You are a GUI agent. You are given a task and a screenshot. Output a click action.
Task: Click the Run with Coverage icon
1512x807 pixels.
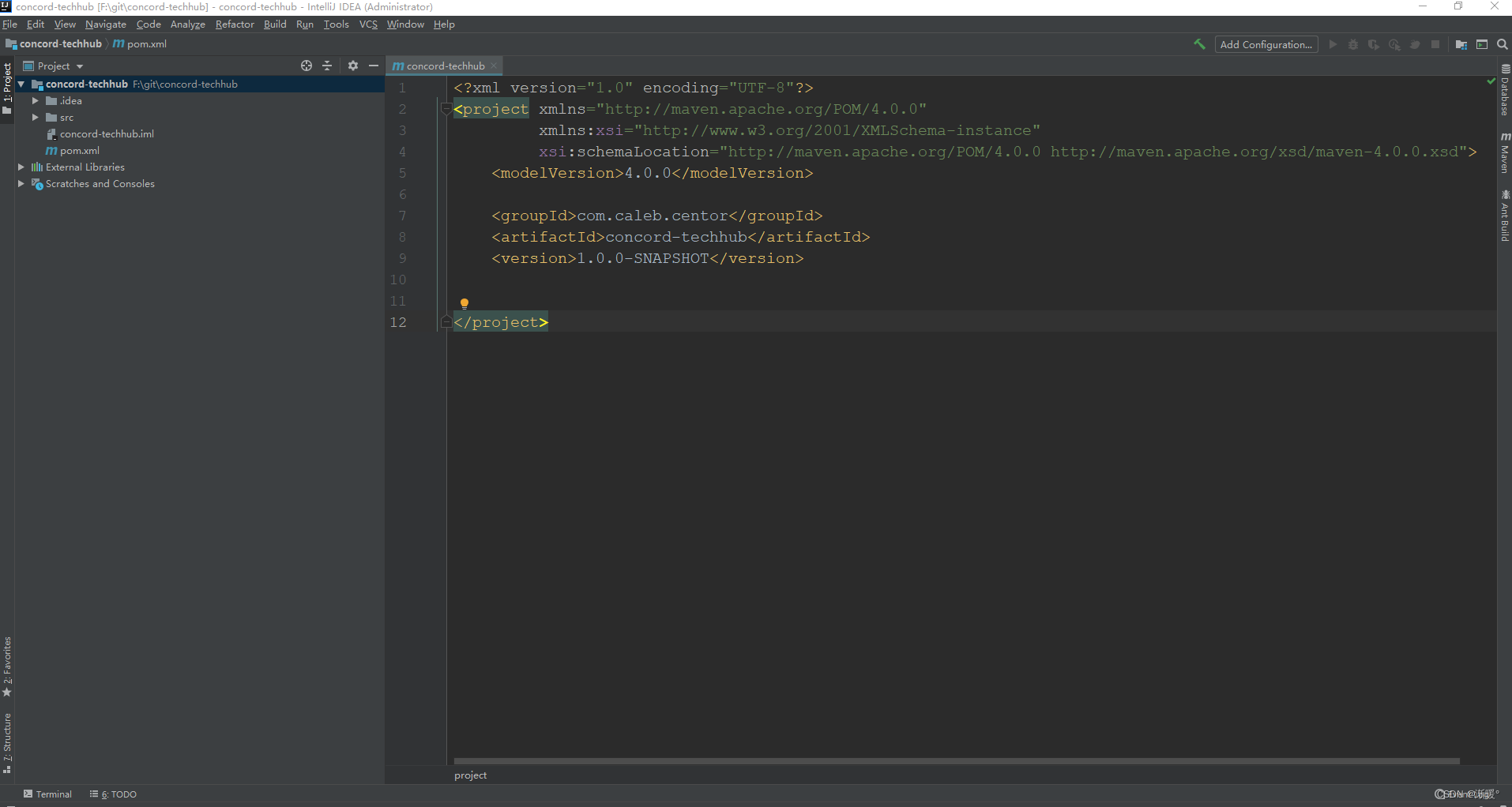pos(1374,44)
